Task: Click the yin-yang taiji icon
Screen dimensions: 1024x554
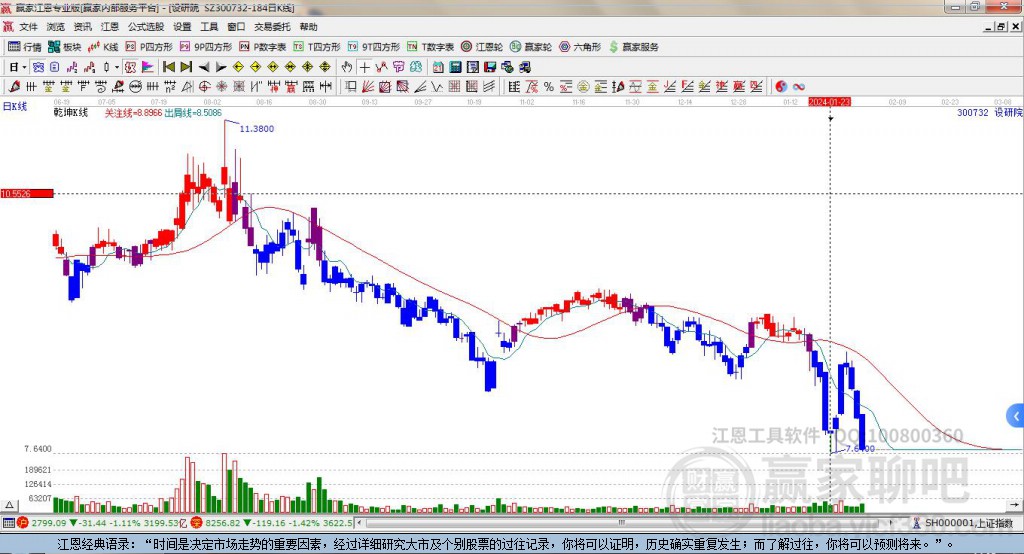Action: click(x=781, y=86)
